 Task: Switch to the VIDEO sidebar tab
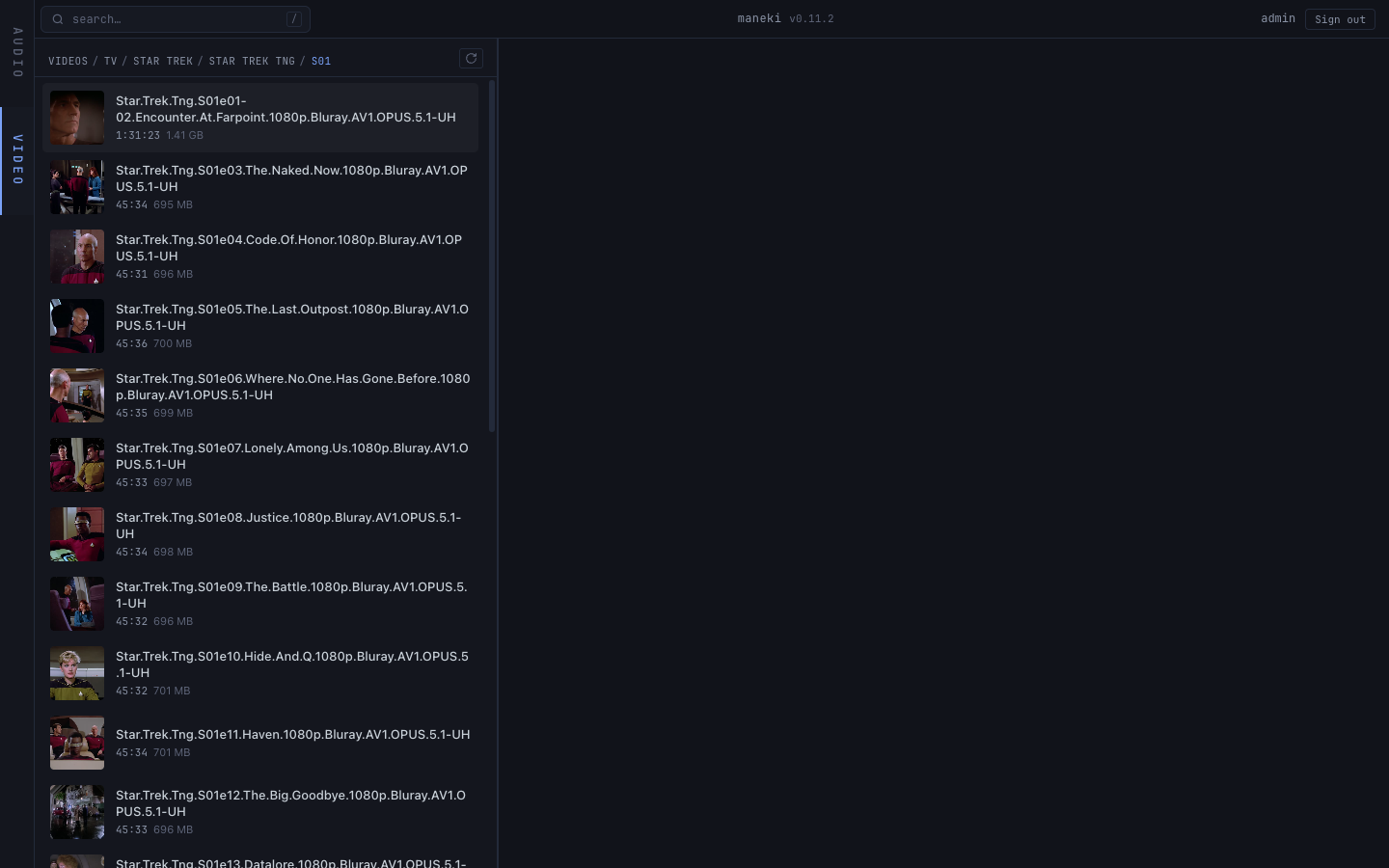tap(17, 160)
